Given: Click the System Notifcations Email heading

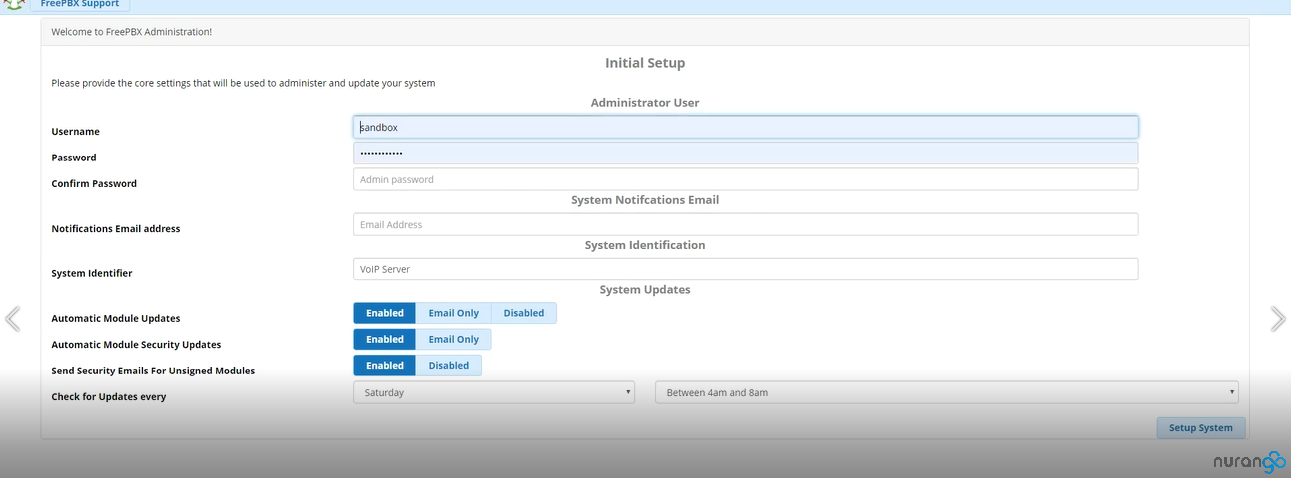Looking at the screenshot, I should tap(645, 200).
